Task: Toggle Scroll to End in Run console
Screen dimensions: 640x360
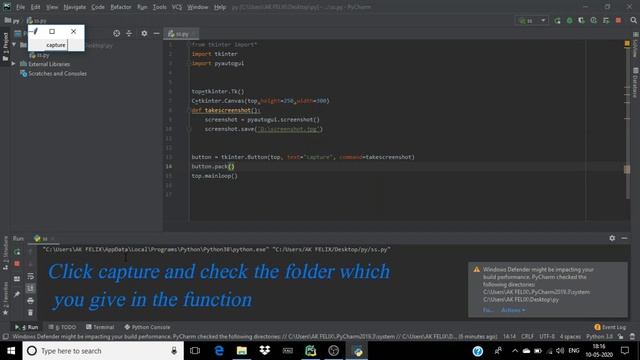Action: click(x=31, y=289)
